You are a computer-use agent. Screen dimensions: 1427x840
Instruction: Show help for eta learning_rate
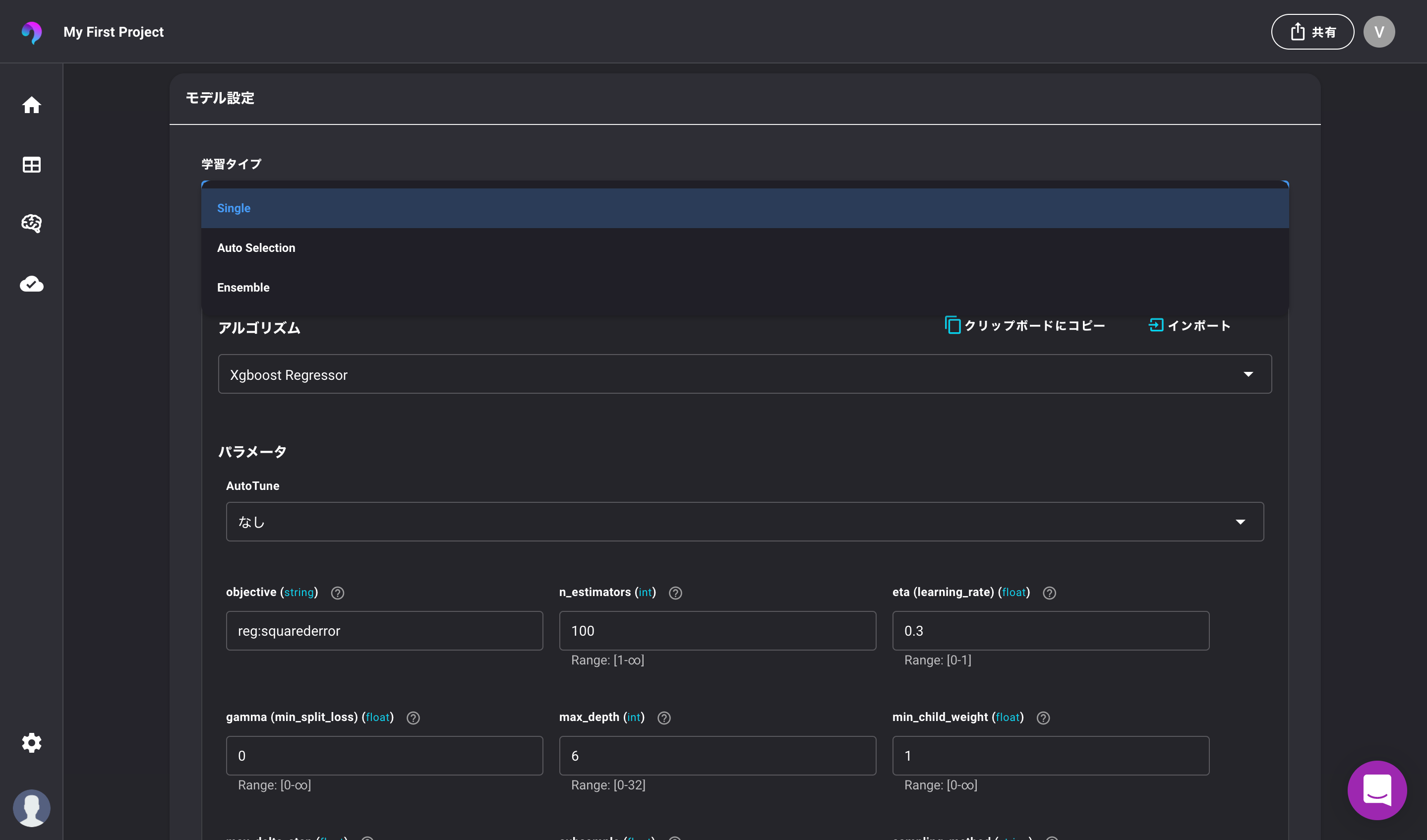click(1049, 593)
